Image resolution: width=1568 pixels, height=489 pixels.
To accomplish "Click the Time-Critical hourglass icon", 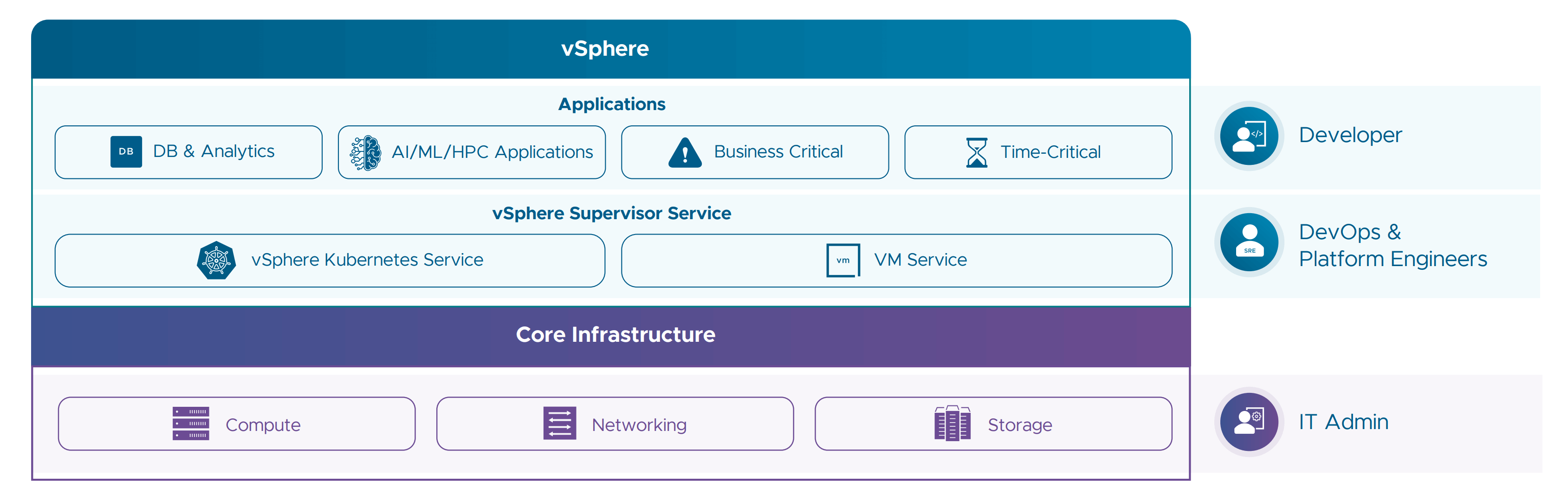I will coord(976,152).
